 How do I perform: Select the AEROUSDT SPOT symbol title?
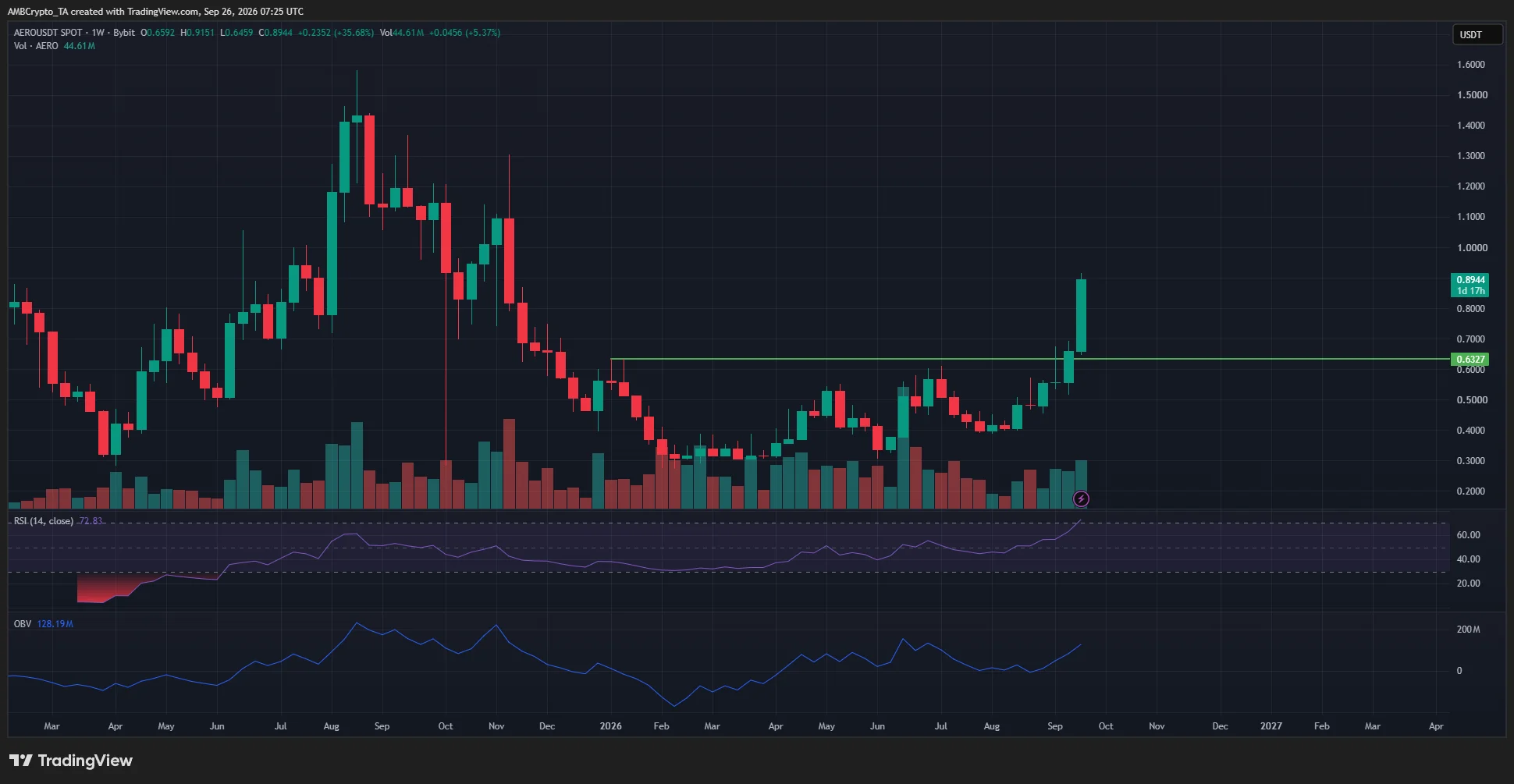coord(48,33)
